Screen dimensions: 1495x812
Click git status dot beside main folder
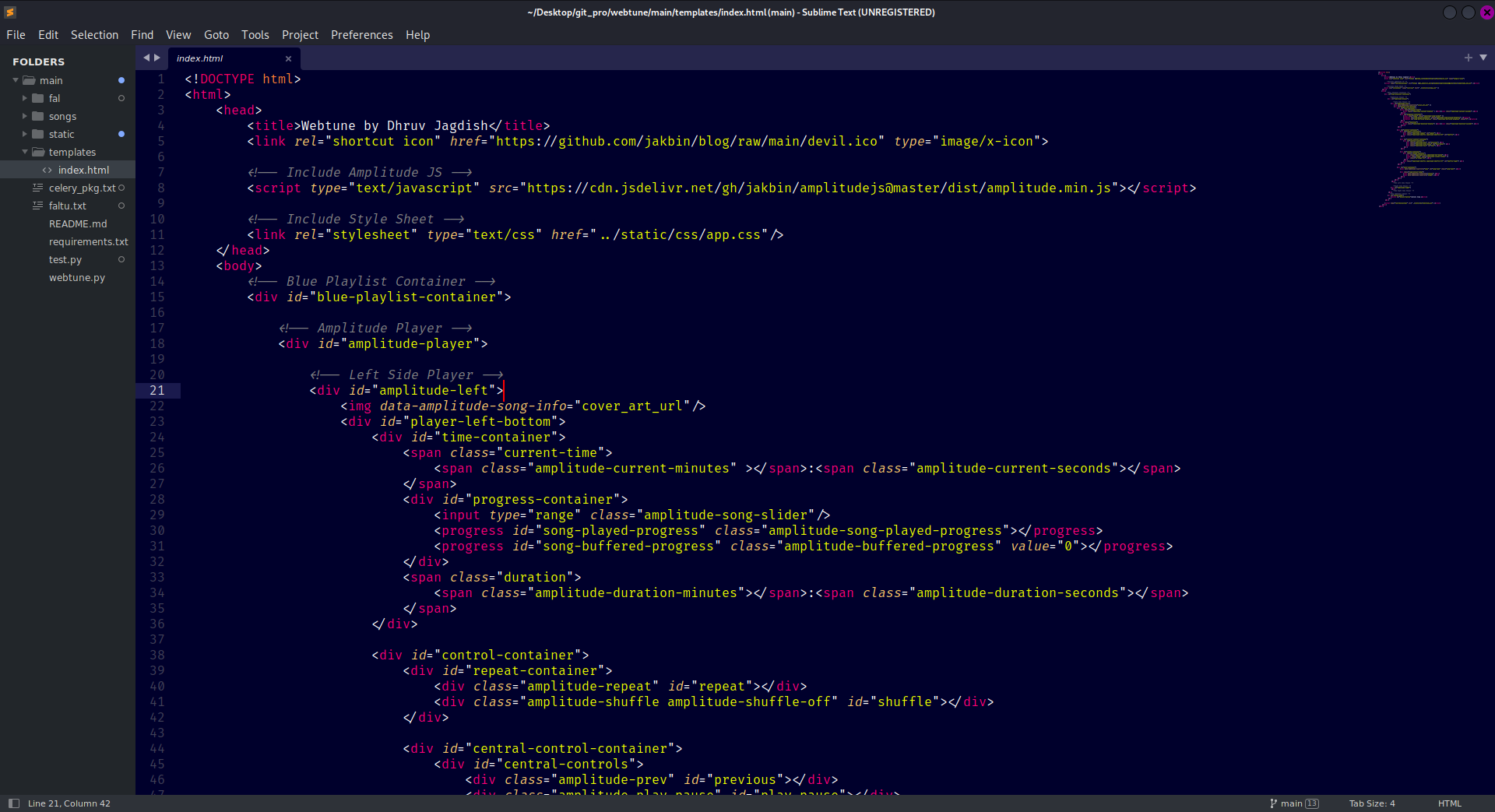121,80
